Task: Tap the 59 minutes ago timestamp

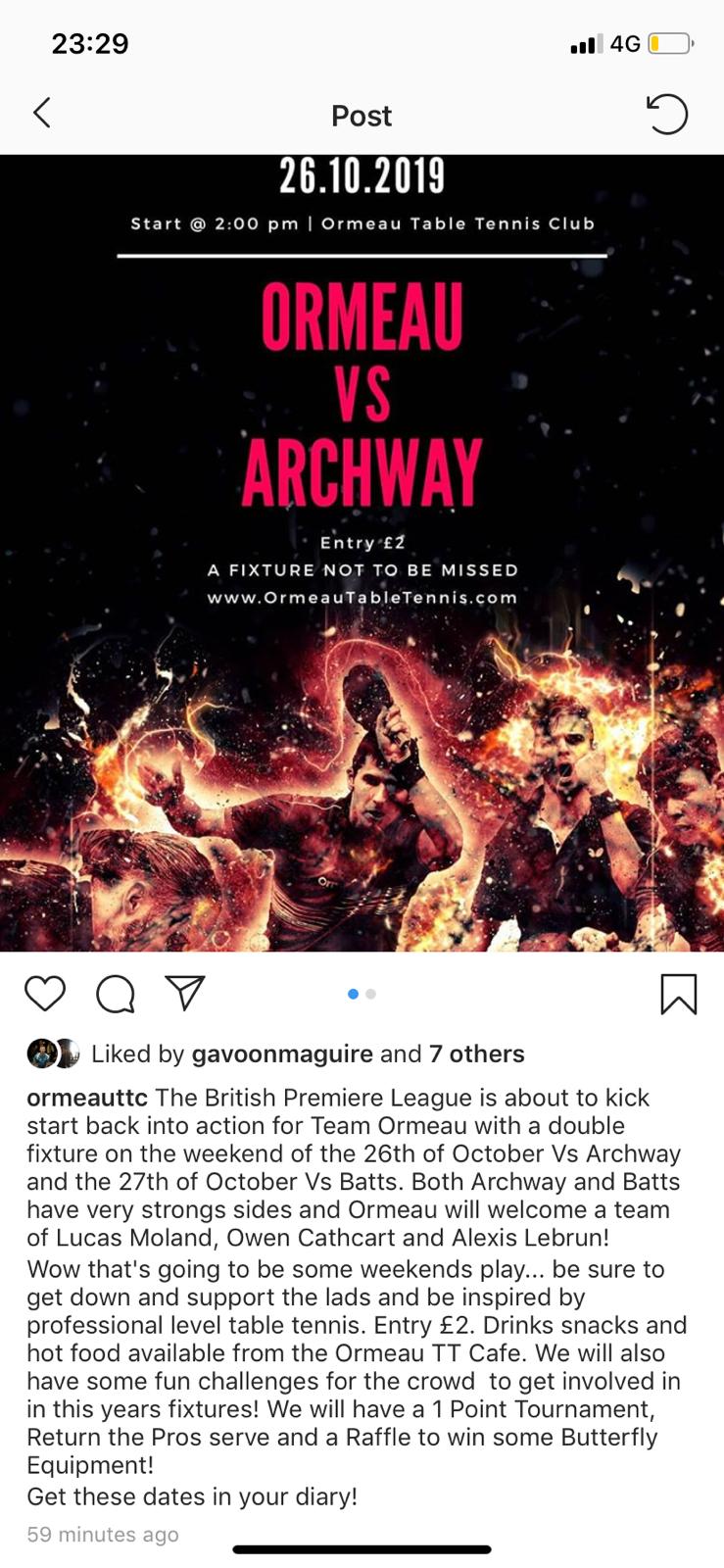Action: 103,1535
